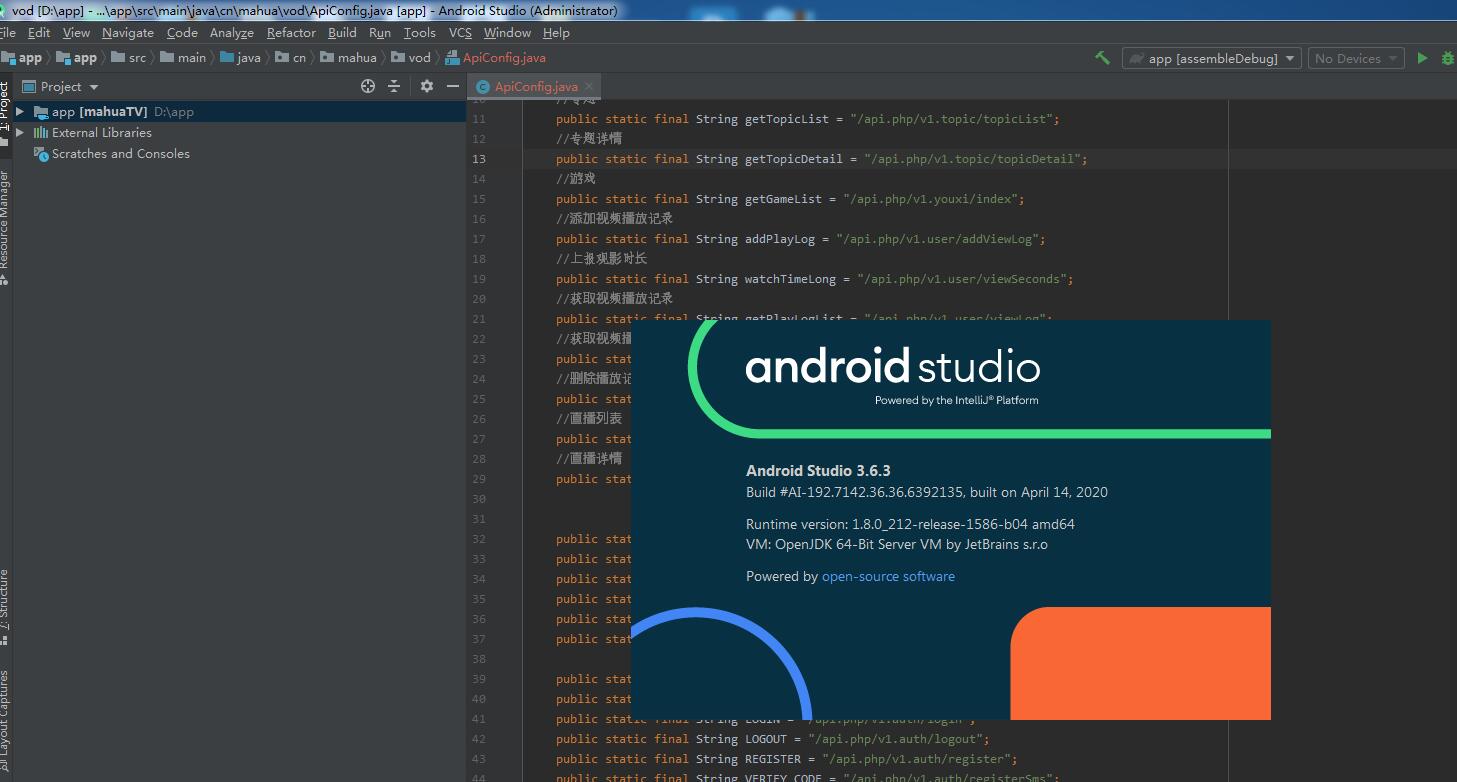Click the main breadcrumb folder

click(x=183, y=58)
